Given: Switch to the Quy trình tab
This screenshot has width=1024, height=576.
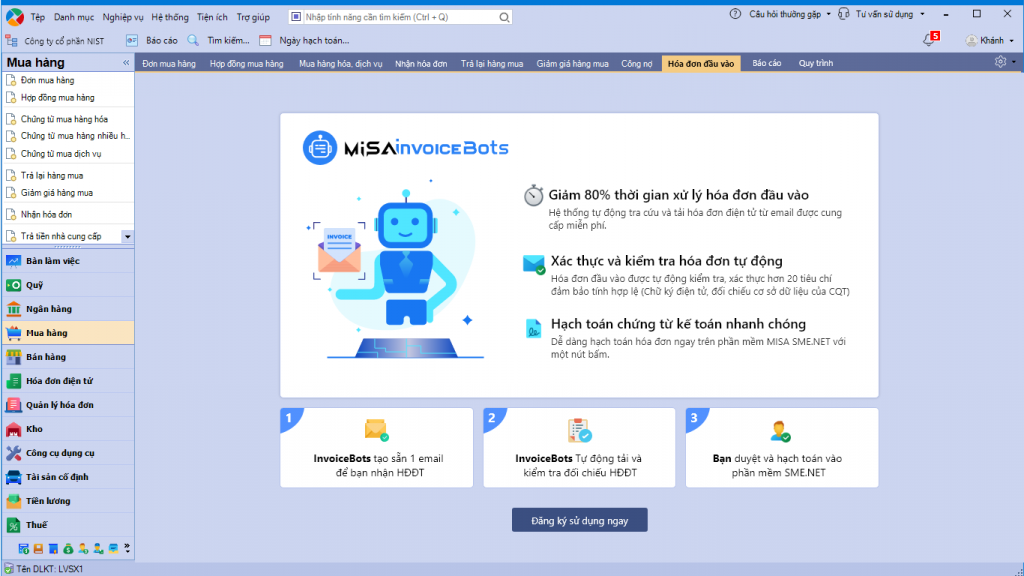Looking at the screenshot, I should pyautogui.click(x=816, y=63).
